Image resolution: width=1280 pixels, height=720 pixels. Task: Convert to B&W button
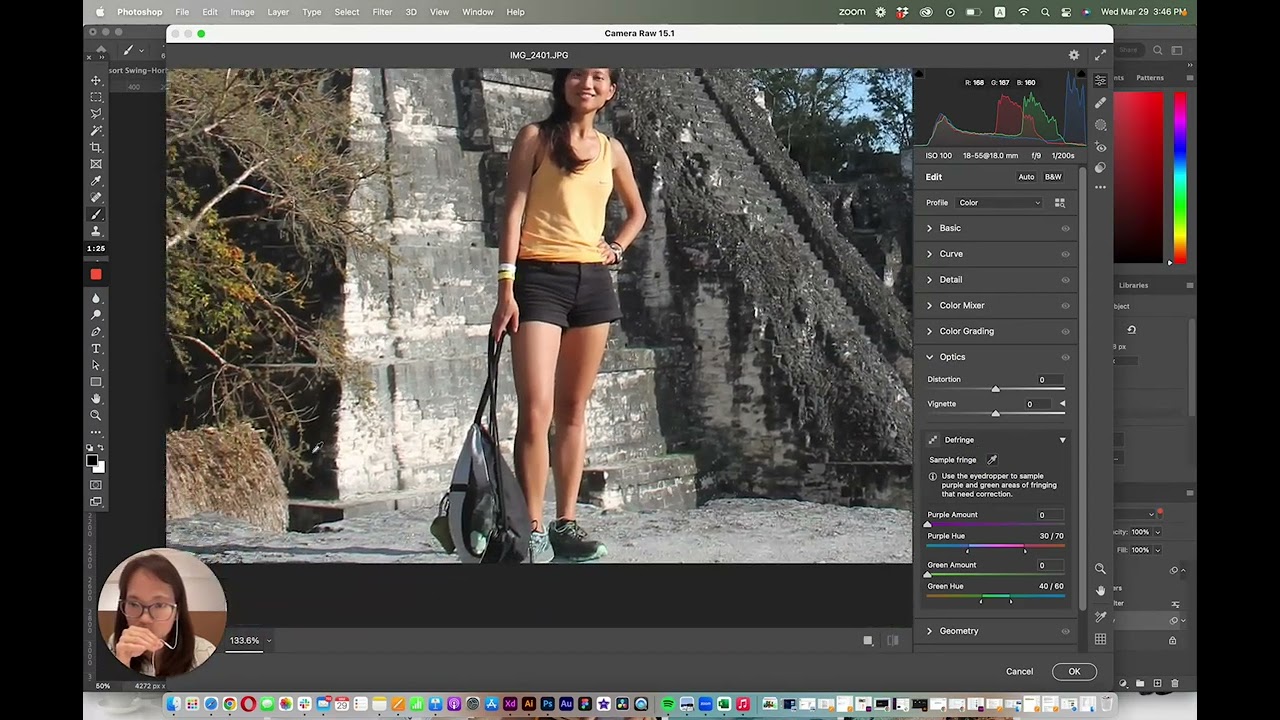click(1053, 177)
